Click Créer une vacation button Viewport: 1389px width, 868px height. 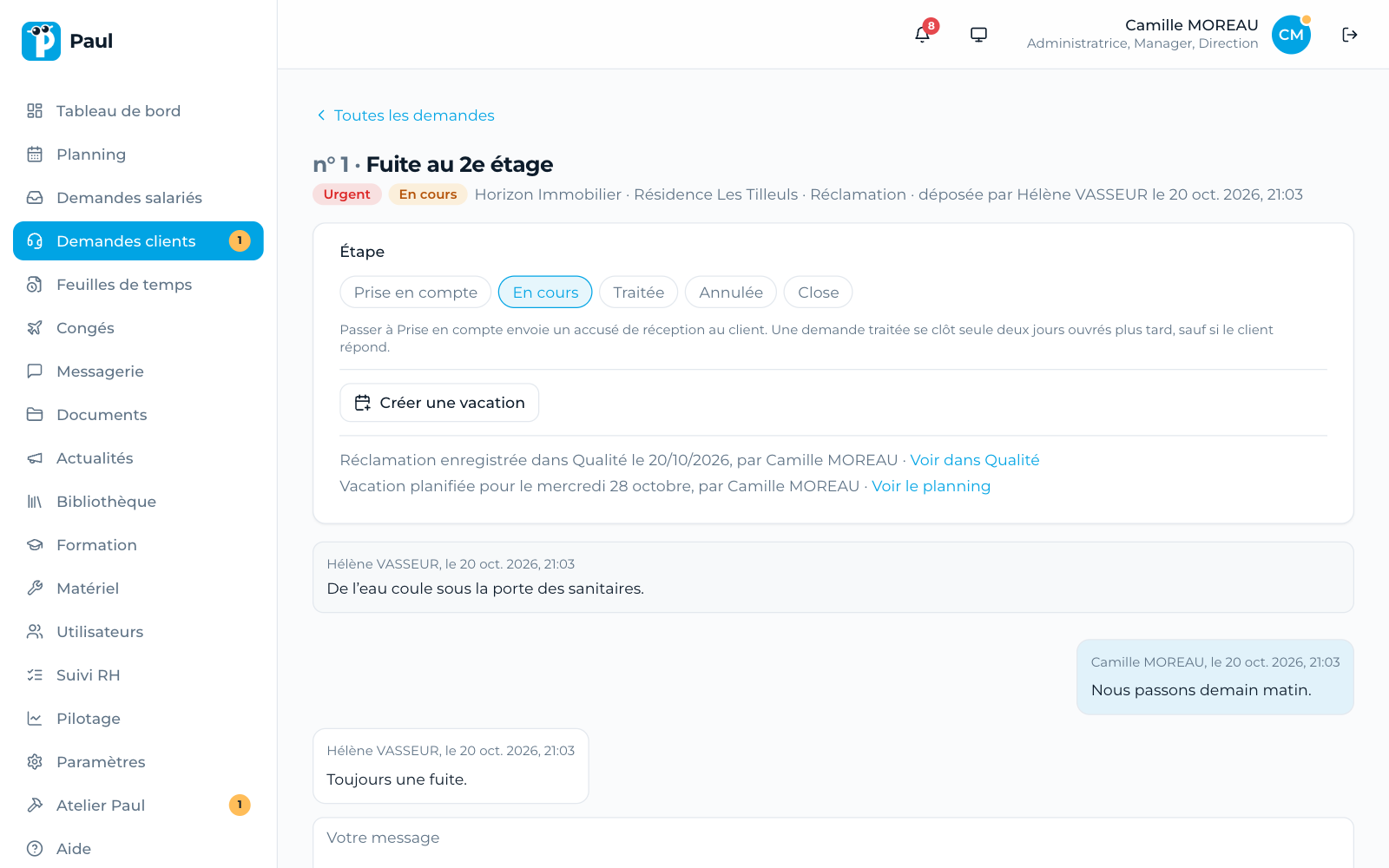439,403
